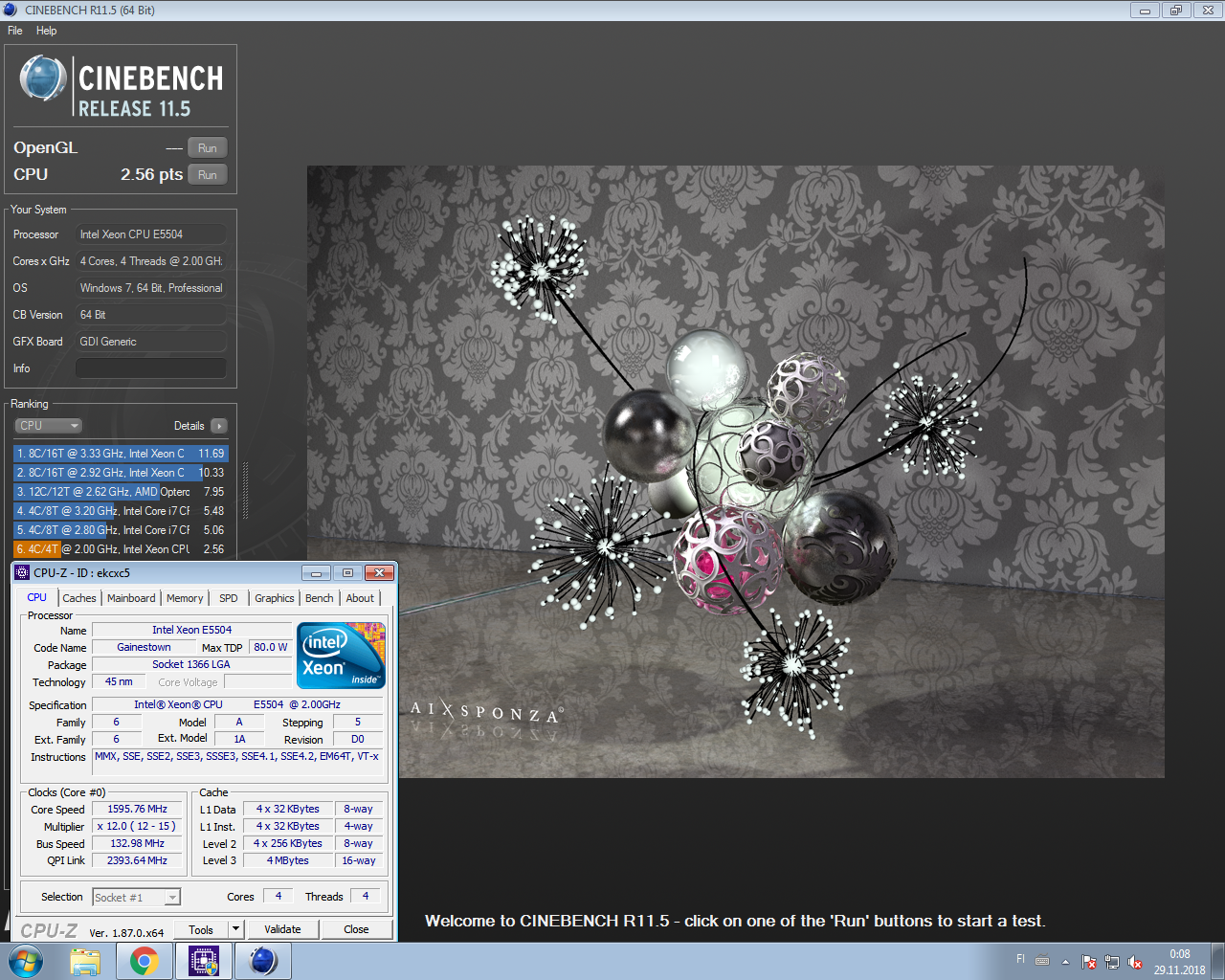1225x980 pixels.
Task: Click the CPU-Z Close button
Action: pyautogui.click(x=356, y=929)
